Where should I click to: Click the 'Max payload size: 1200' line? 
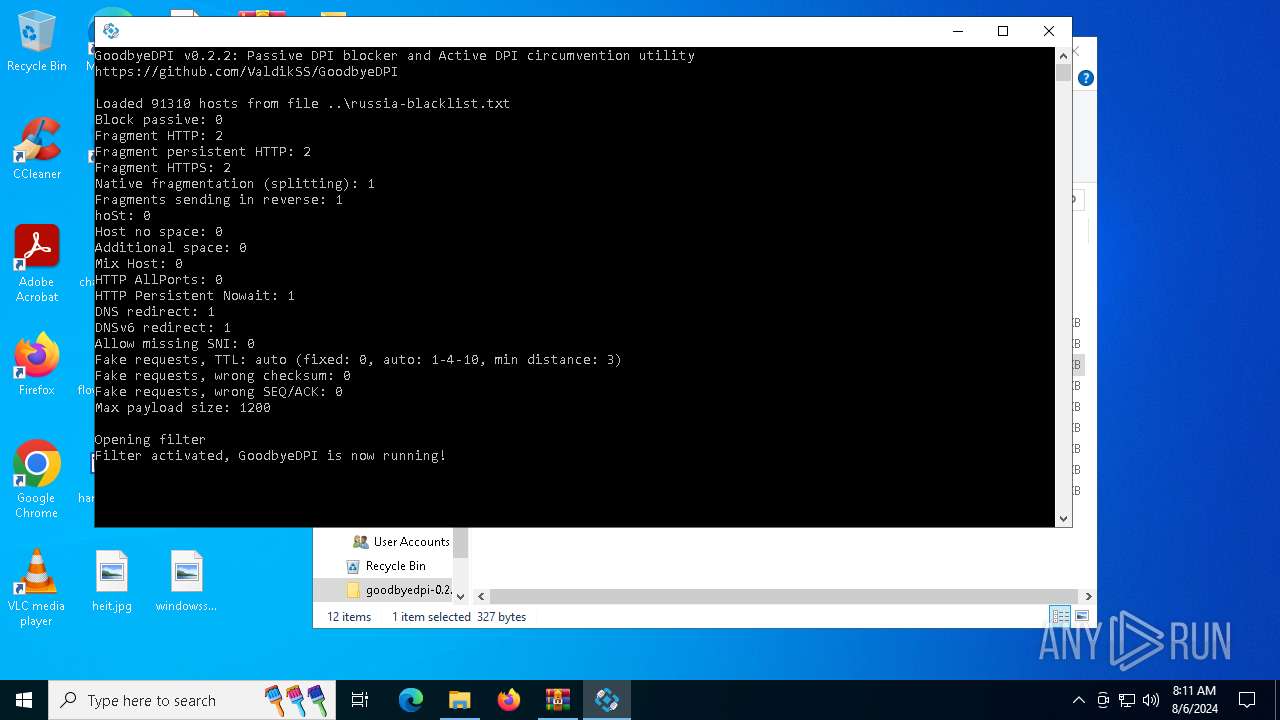click(183, 408)
